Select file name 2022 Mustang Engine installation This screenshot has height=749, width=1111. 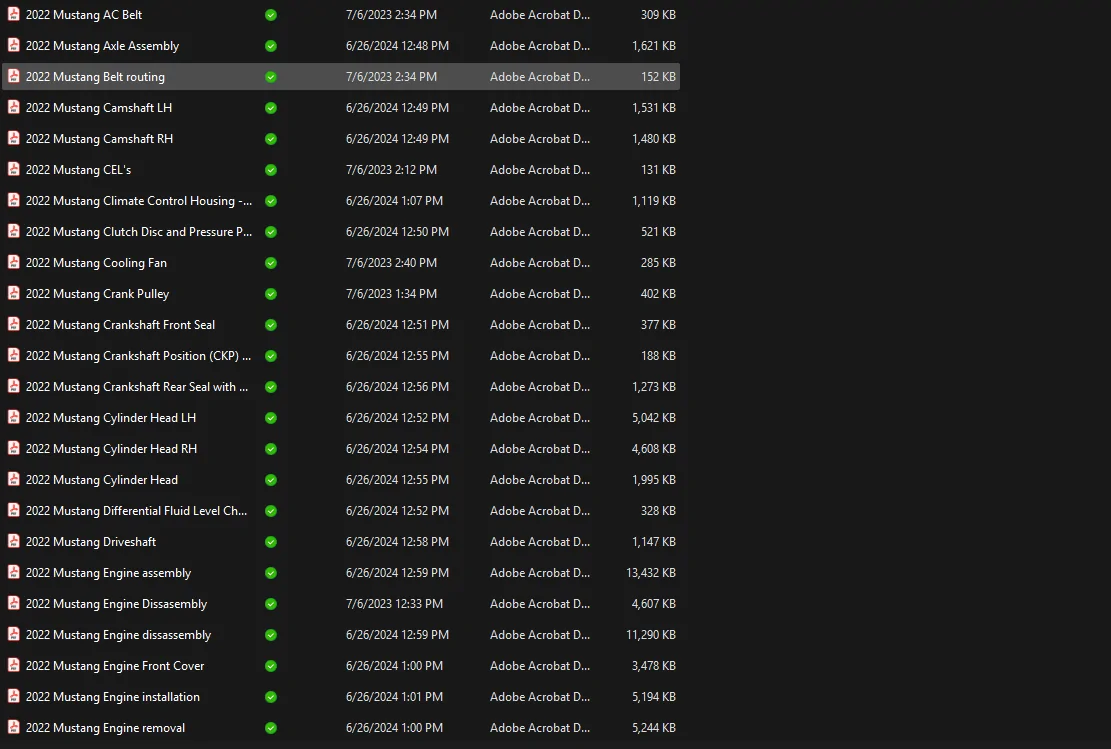coord(113,697)
